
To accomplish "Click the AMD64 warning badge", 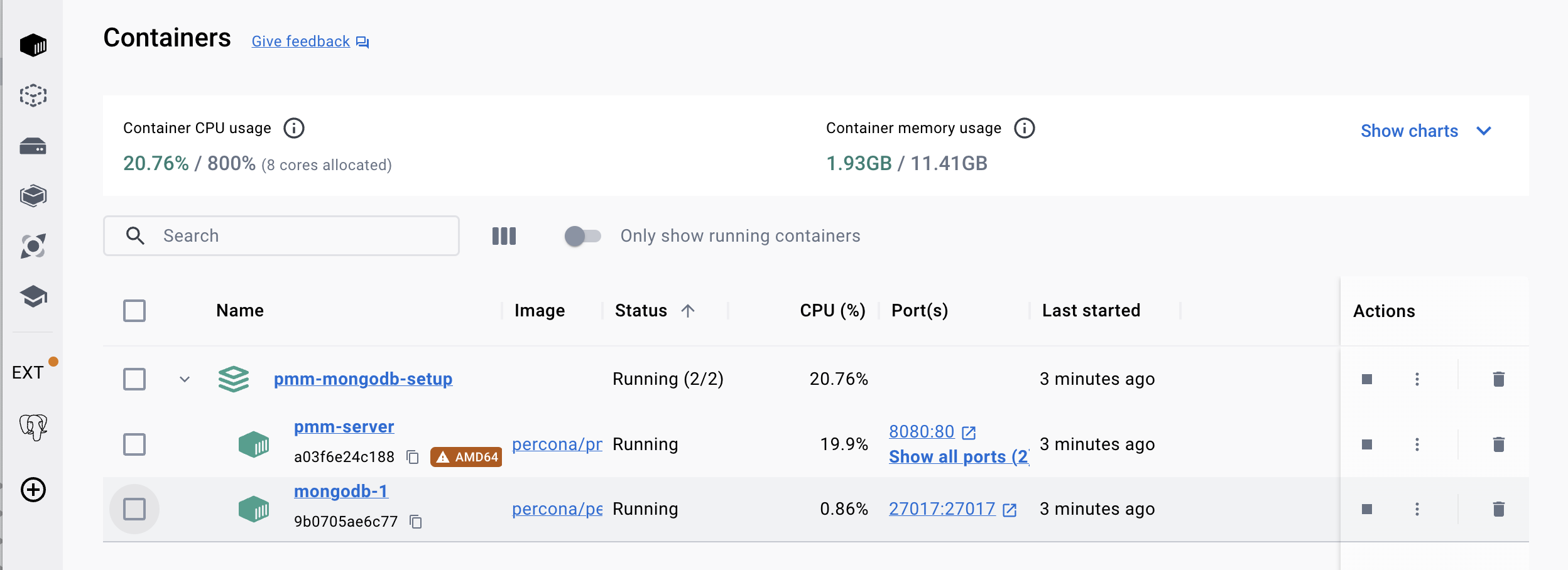I will [x=466, y=457].
